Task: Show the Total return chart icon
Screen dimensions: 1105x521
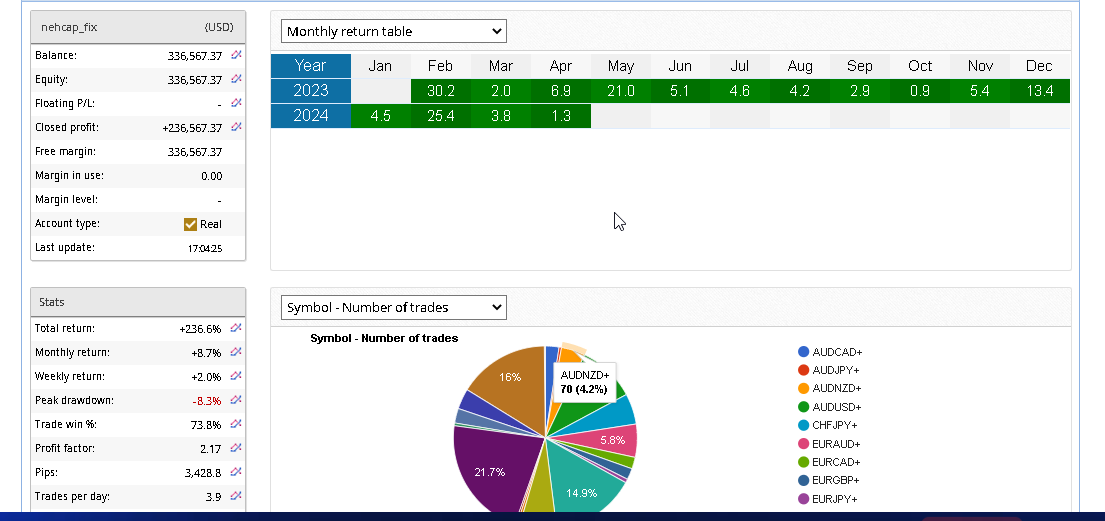Action: tap(237, 328)
